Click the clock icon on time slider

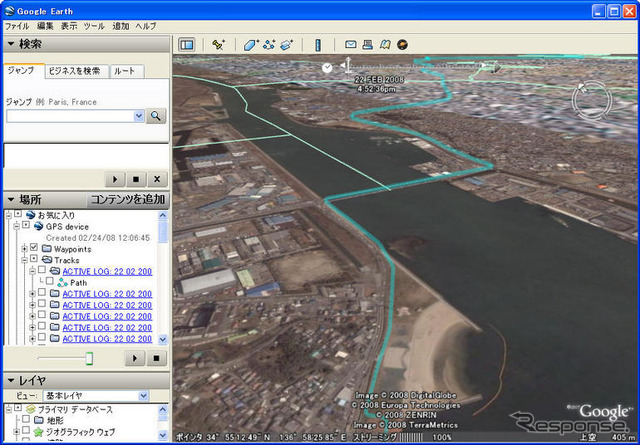point(327,68)
